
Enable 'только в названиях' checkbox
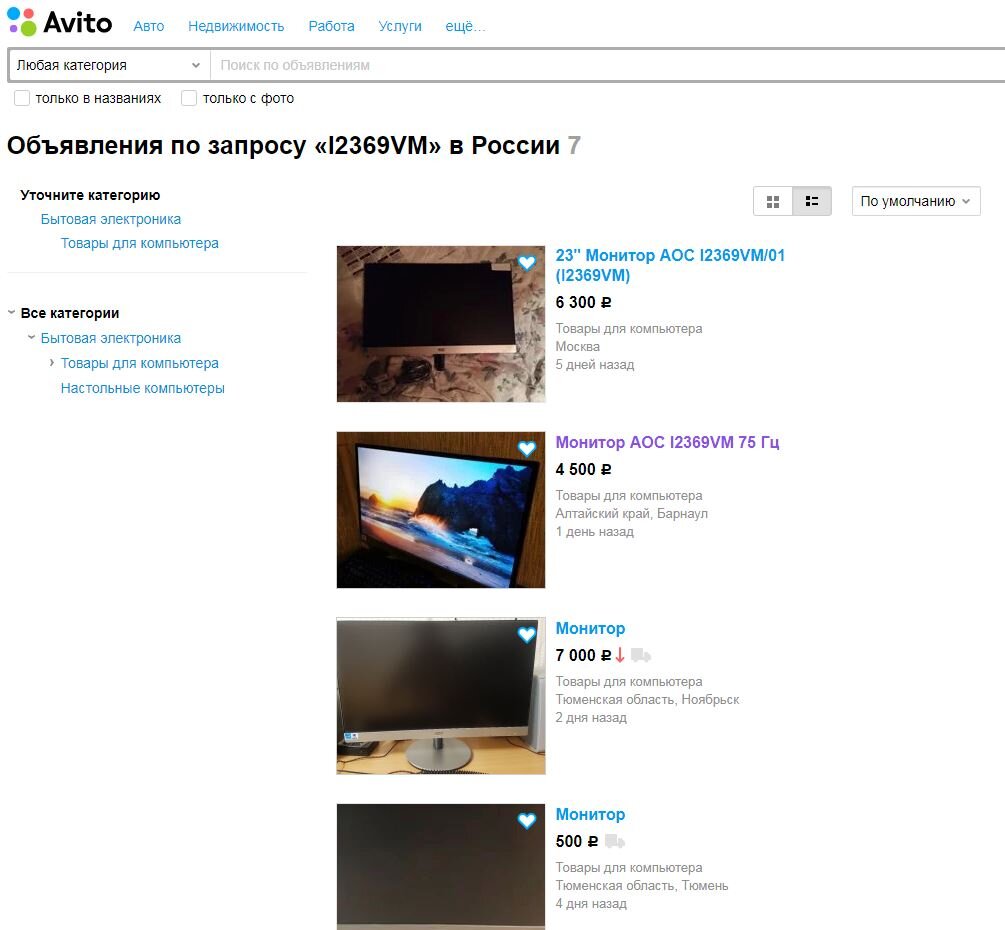pyautogui.click(x=22, y=98)
